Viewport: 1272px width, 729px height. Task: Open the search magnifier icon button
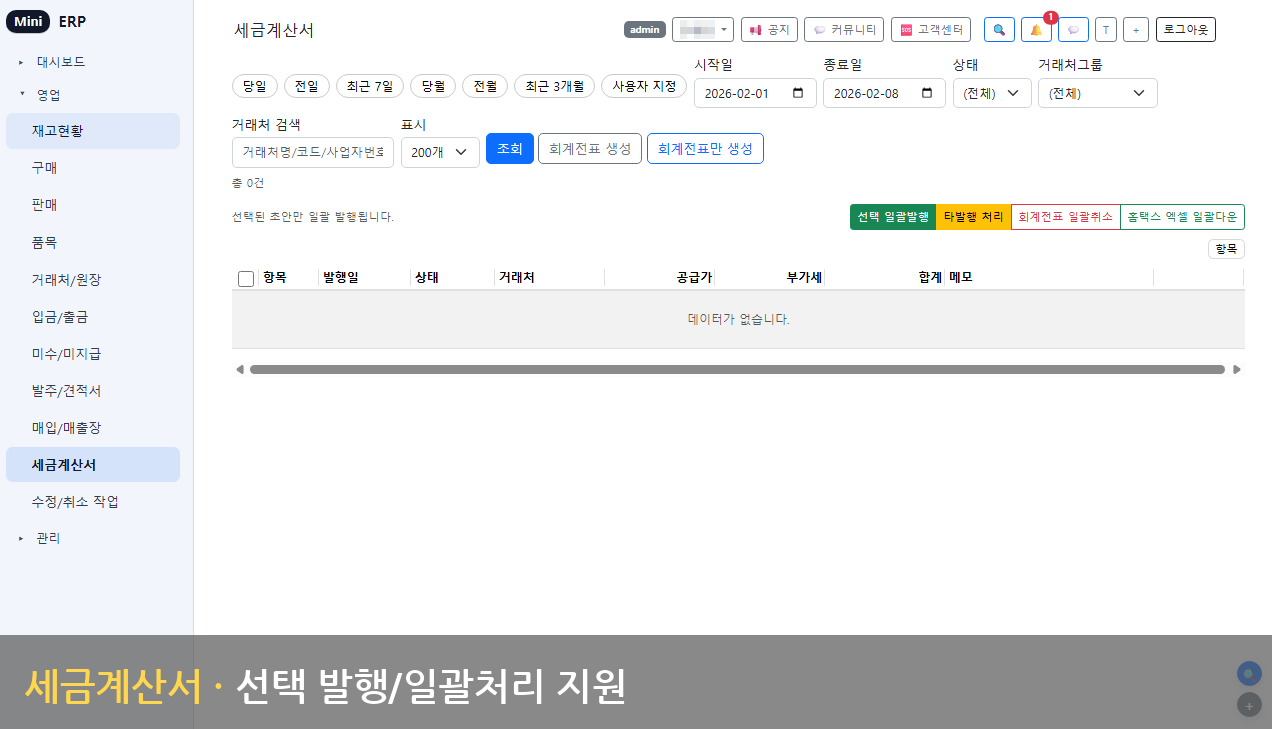[999, 30]
